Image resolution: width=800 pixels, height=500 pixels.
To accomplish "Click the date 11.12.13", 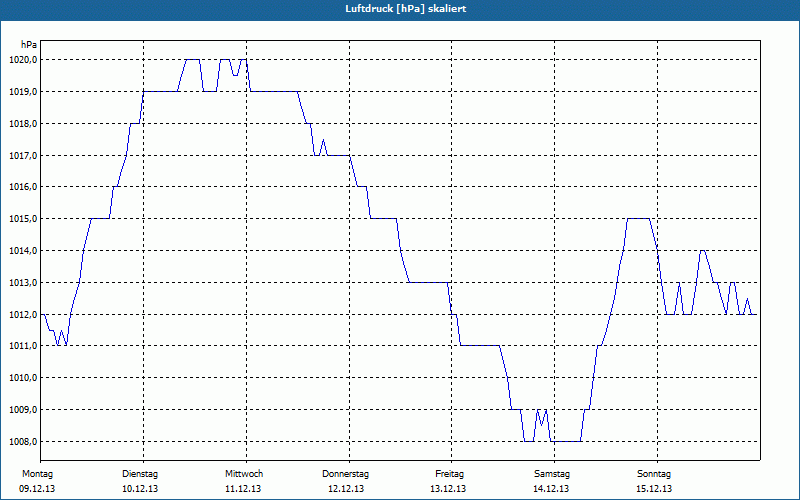I will (x=243, y=489).
